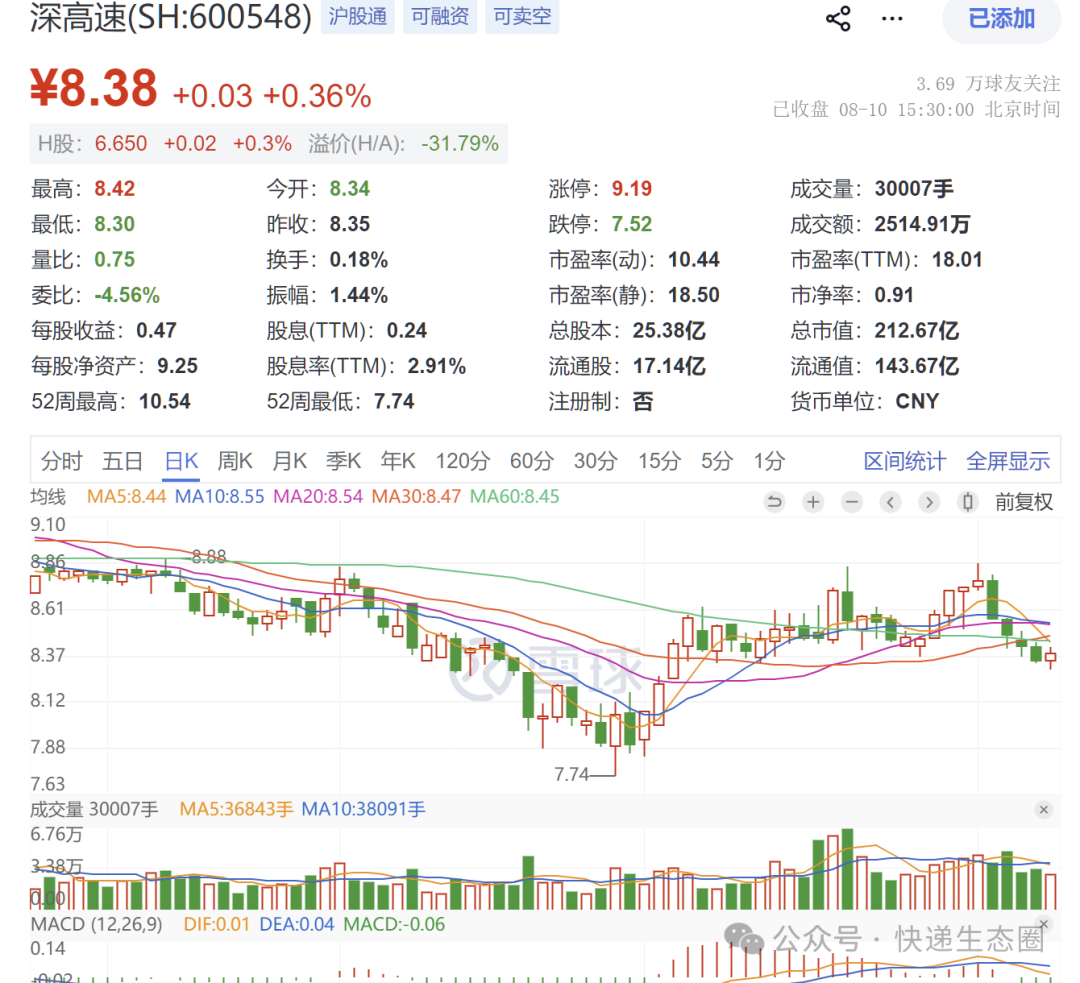Close the 成交量 volume indicator panel
Image resolution: width=1080 pixels, height=983 pixels.
[x=1043, y=809]
